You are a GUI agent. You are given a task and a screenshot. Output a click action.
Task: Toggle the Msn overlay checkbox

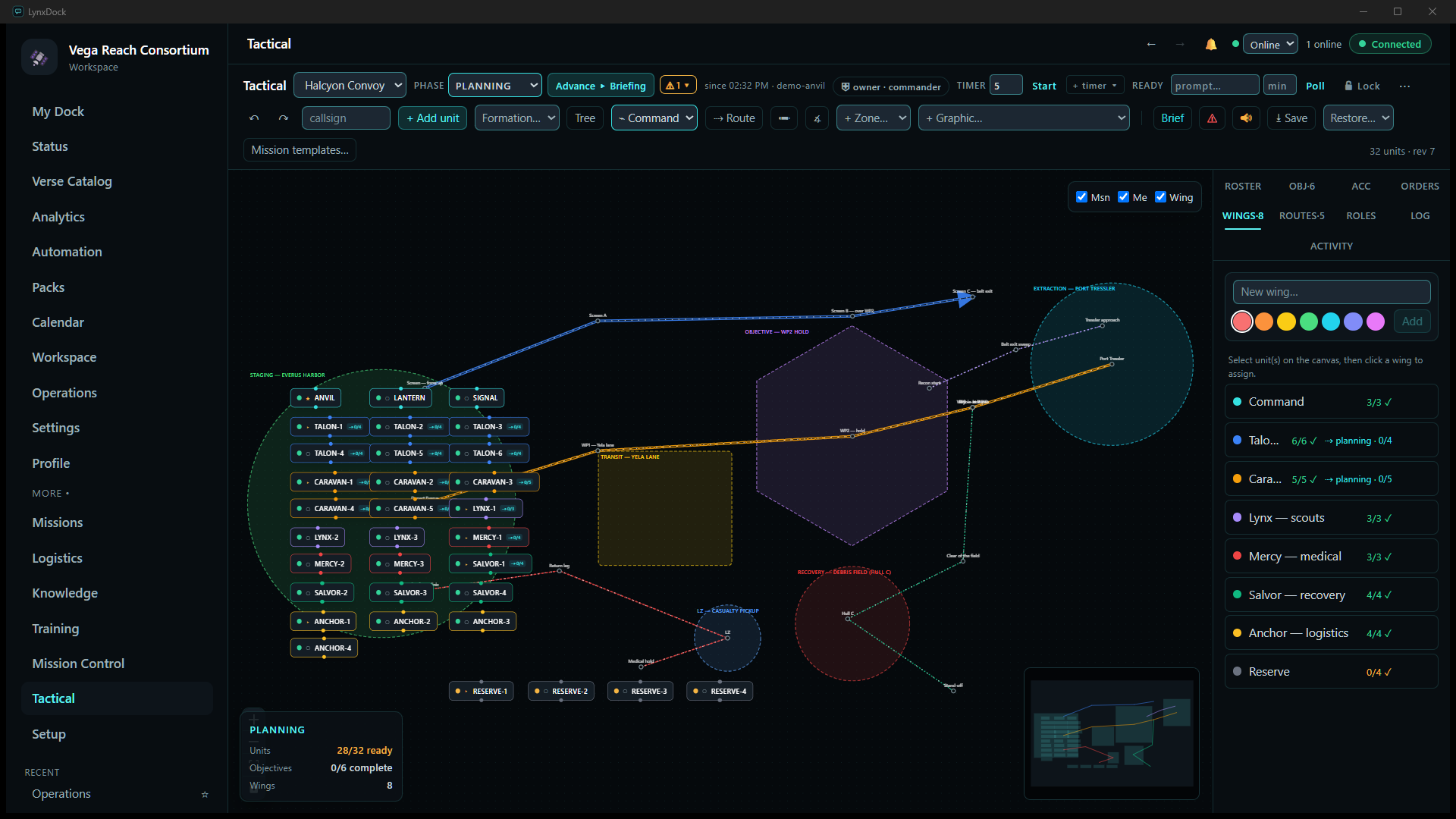click(x=1082, y=197)
